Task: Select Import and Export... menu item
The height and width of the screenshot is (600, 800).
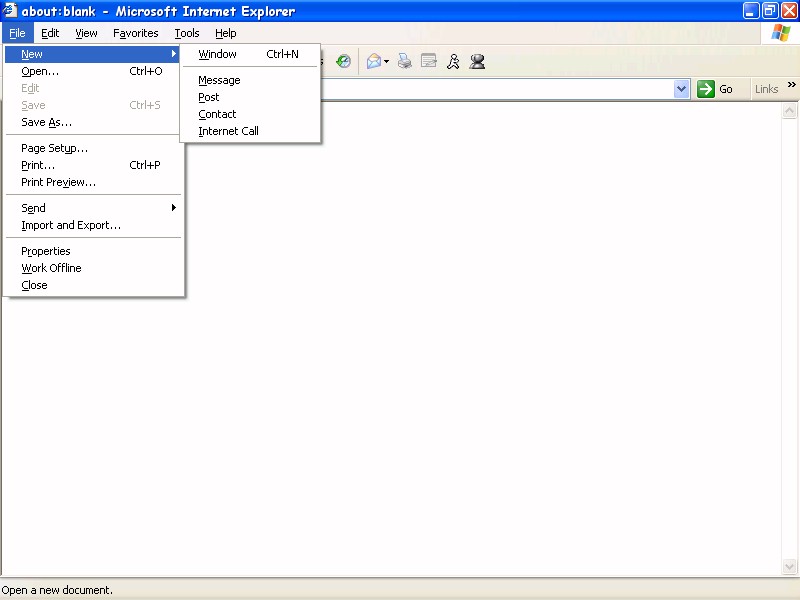Action: coord(92,226)
